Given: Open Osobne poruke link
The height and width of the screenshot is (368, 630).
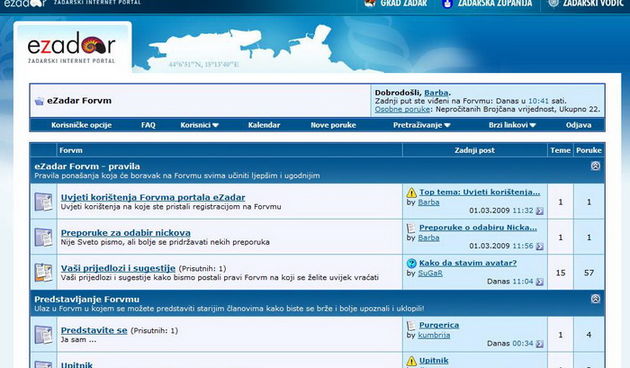Looking at the screenshot, I should pos(402,109).
